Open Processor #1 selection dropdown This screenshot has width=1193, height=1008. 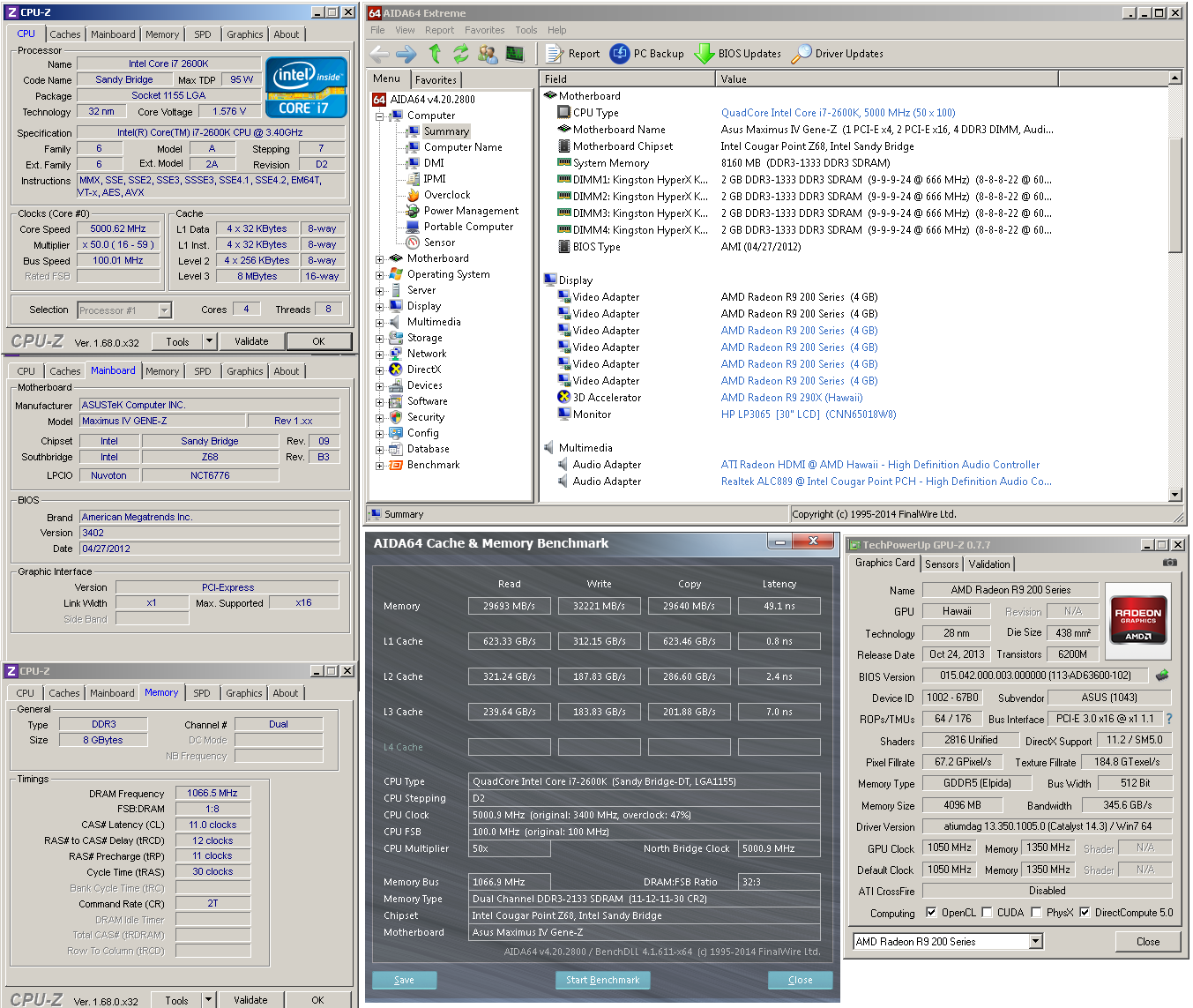pos(164,310)
